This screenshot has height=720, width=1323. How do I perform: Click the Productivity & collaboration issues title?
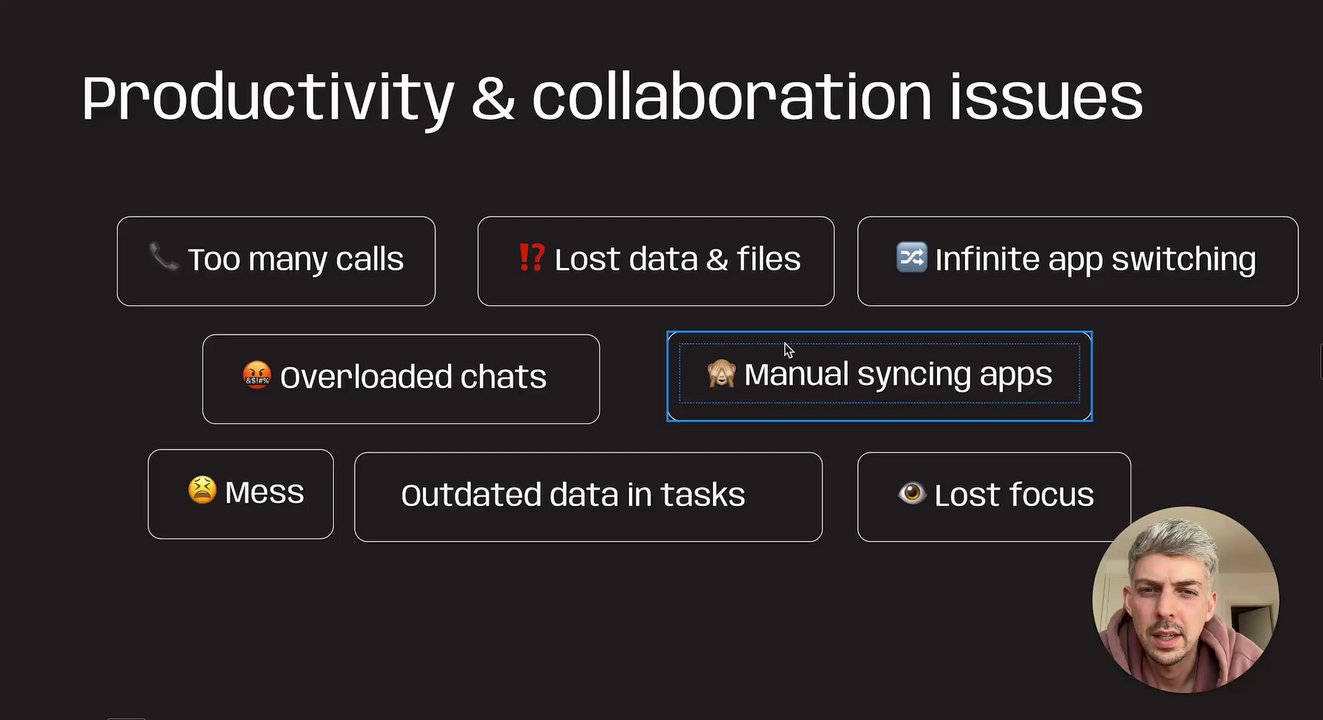(612, 98)
